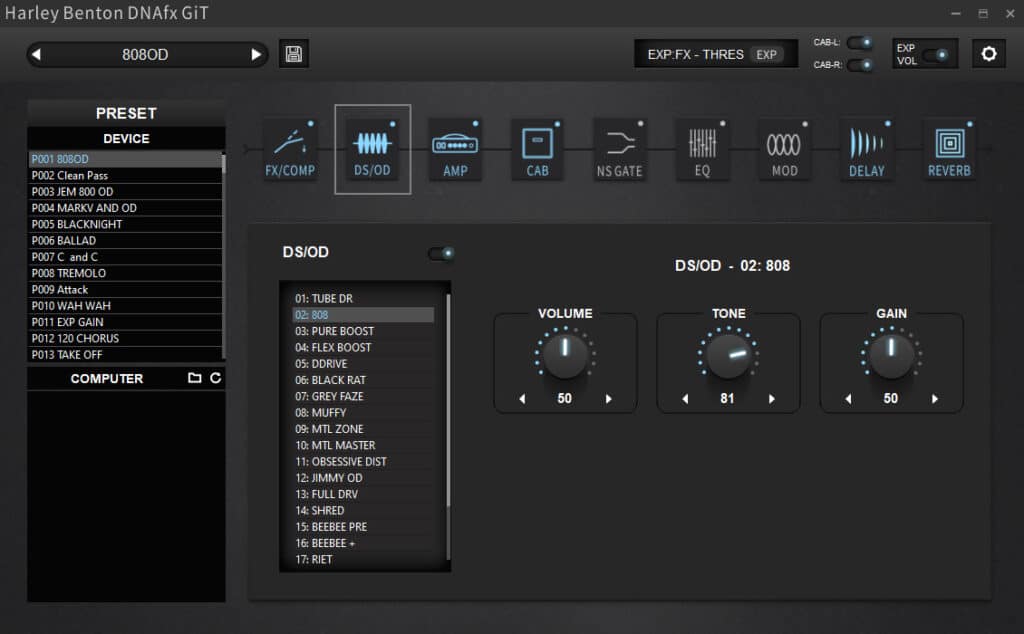
Task: Select preset P001 808OD
Action: click(x=125, y=159)
